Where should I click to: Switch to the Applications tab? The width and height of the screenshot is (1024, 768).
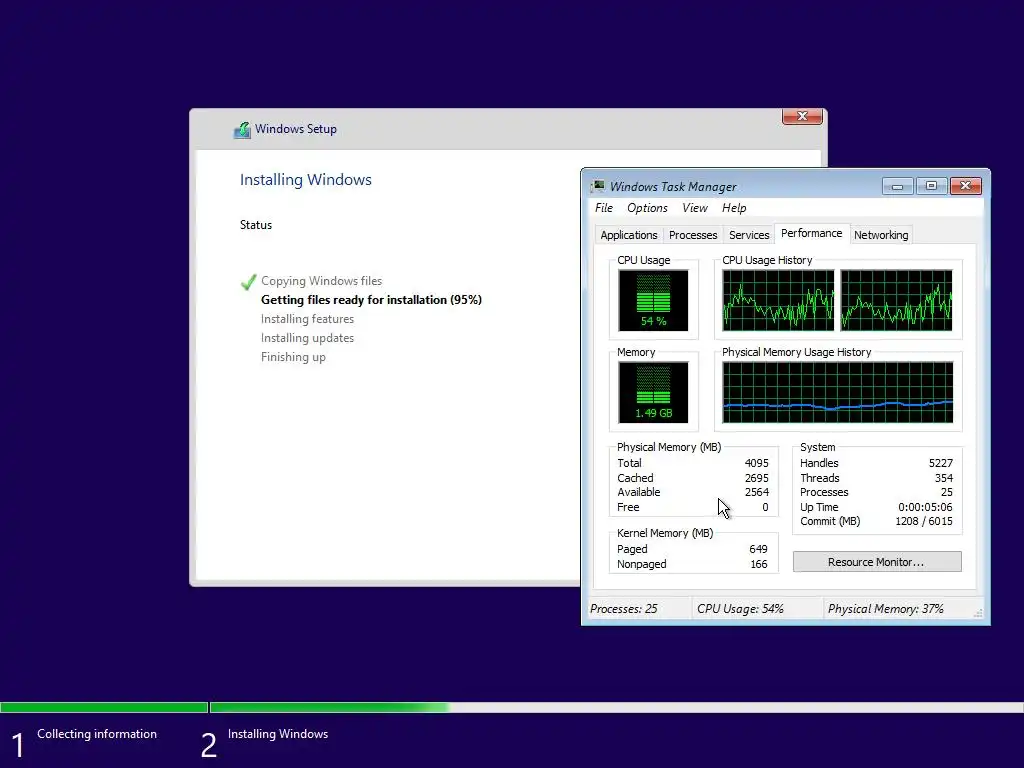[x=629, y=235]
